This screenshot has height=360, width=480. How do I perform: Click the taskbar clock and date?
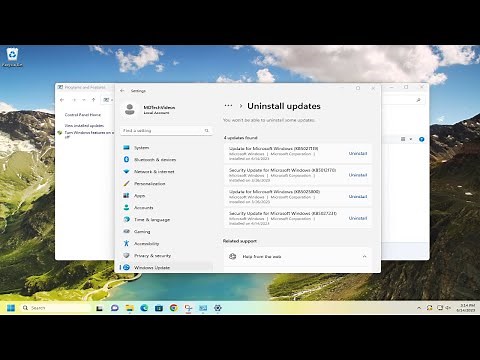[x=466, y=308]
